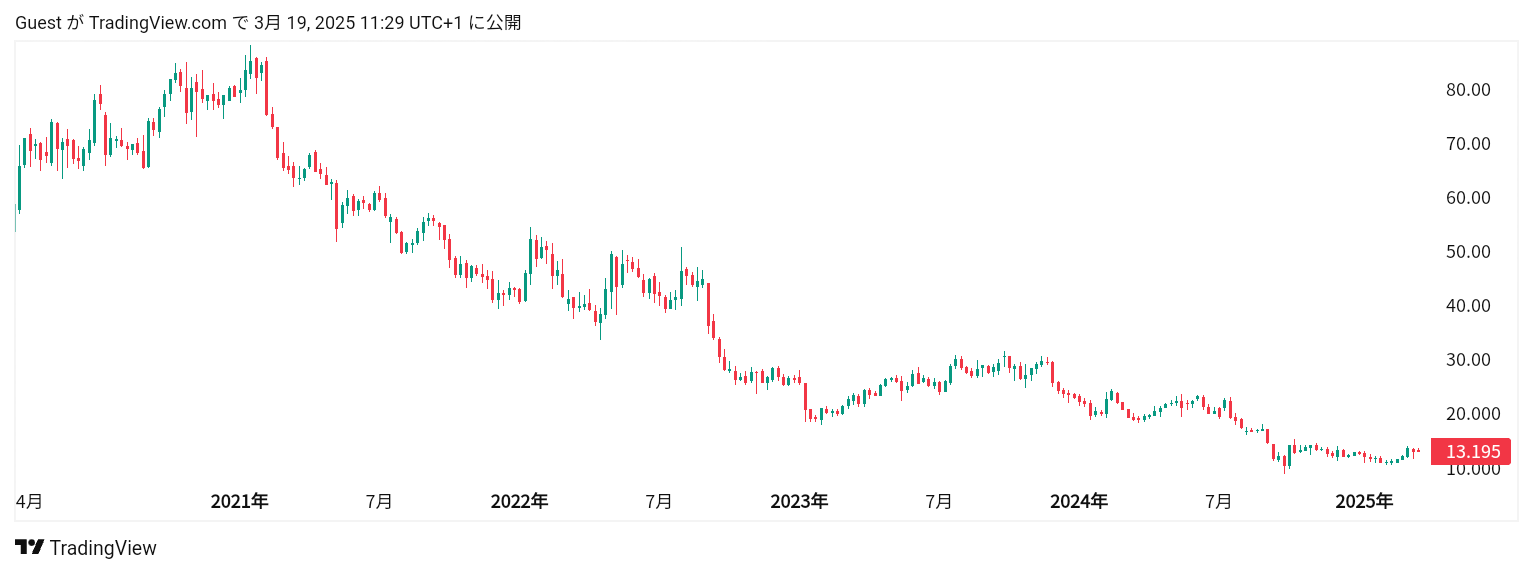Viewport: 1533px width, 574px height.
Task: Select the 2023年 time axis label
Action: click(799, 502)
